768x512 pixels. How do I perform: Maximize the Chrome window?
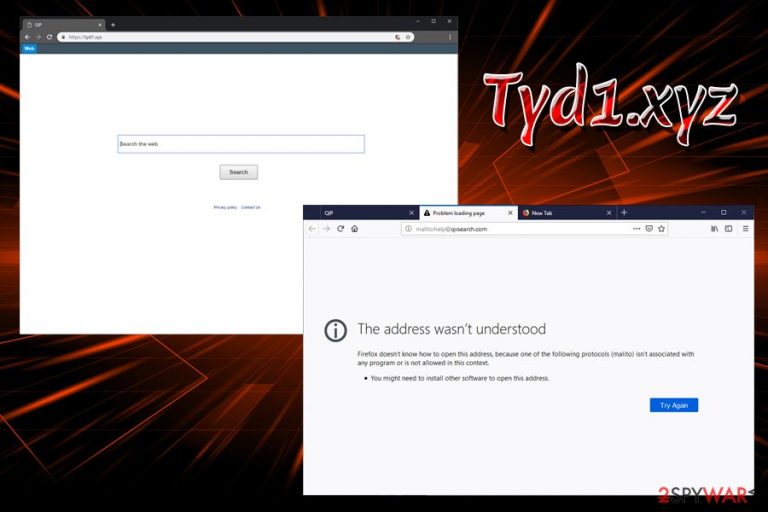(433, 21)
